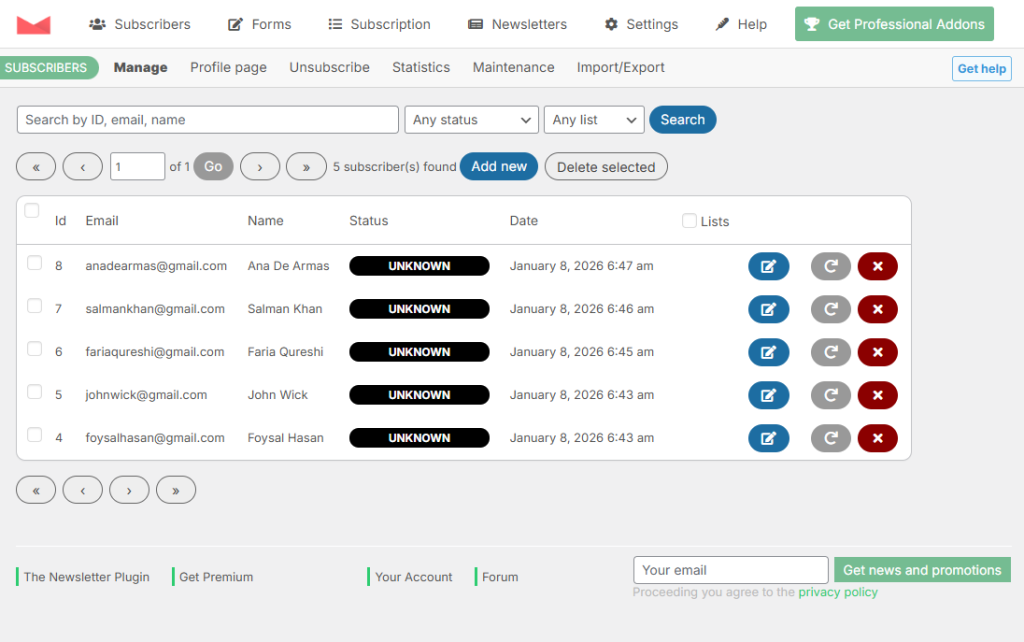This screenshot has height=642, width=1024.
Task: Resend activation for anadearmas@gmail.com
Action: 831,266
